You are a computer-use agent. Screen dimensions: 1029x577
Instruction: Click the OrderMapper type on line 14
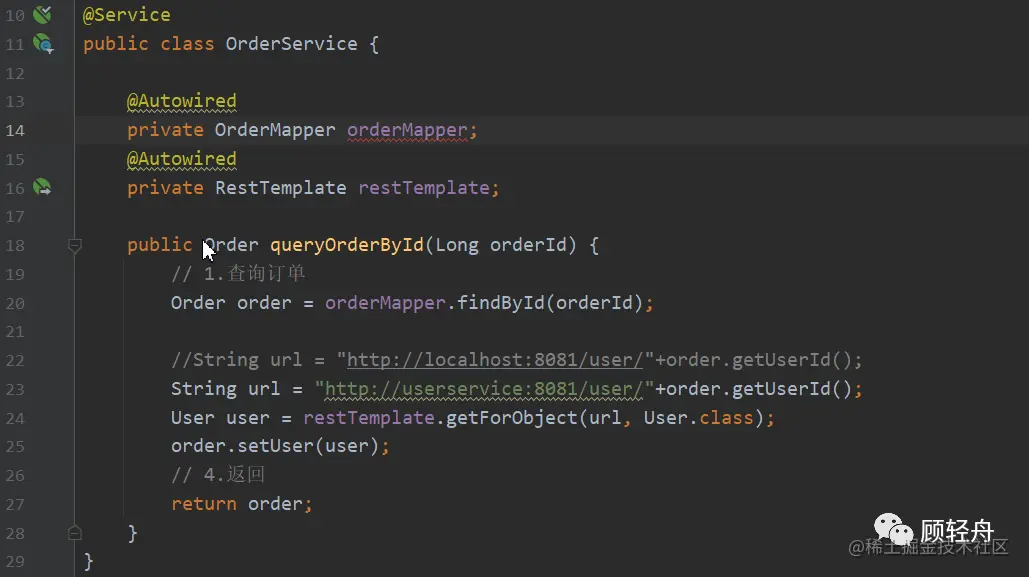pyautogui.click(x=275, y=130)
